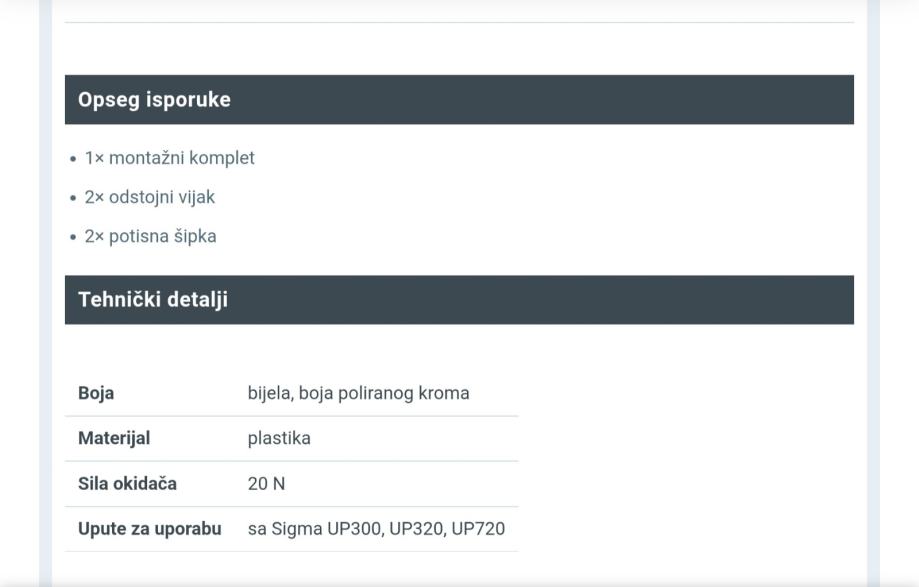
Task: Click the "UP720" model text
Action: pyautogui.click(x=478, y=528)
